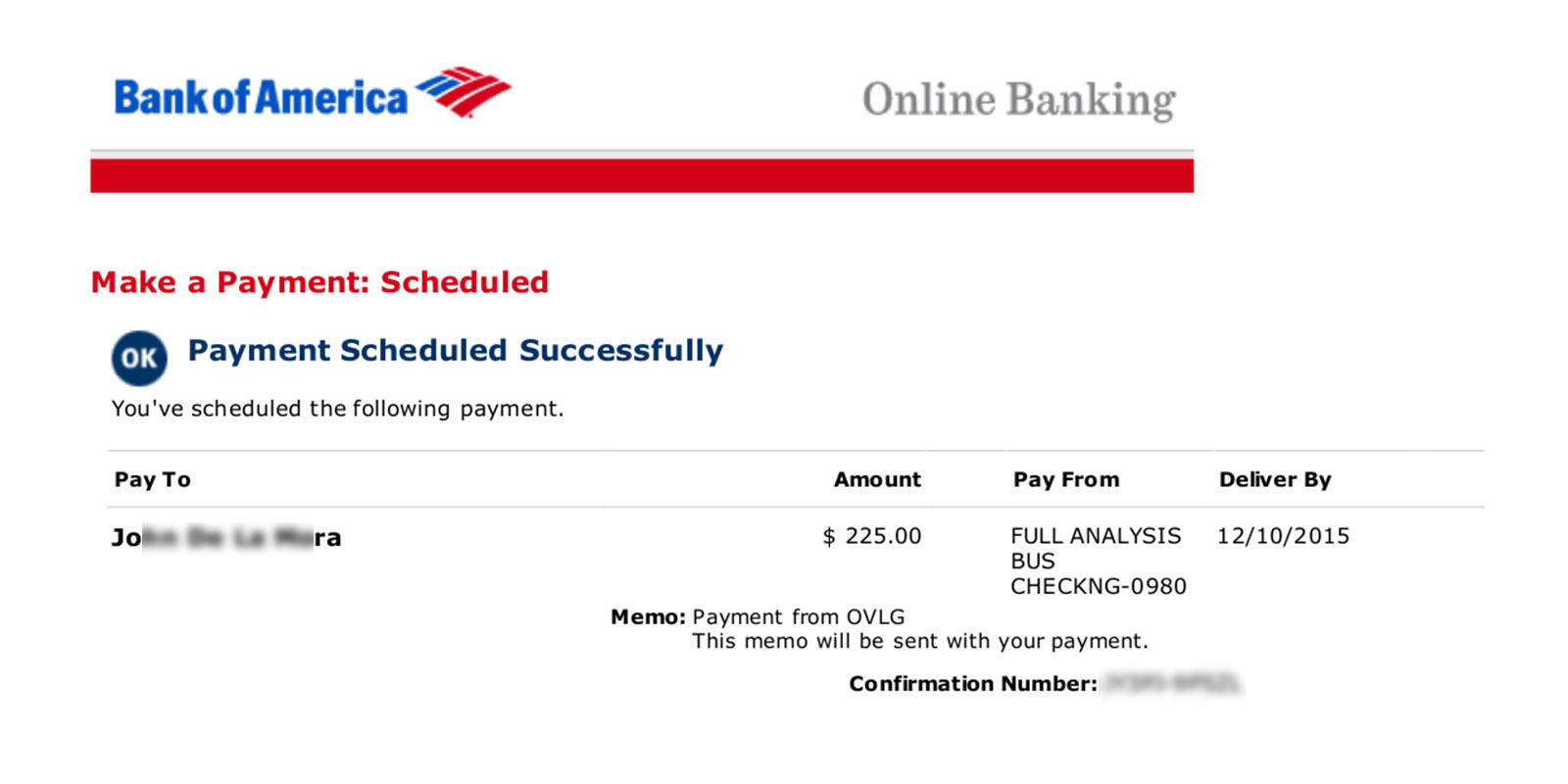Click the Bank of America flag icon
The height and width of the screenshot is (784, 1568).
(x=464, y=92)
